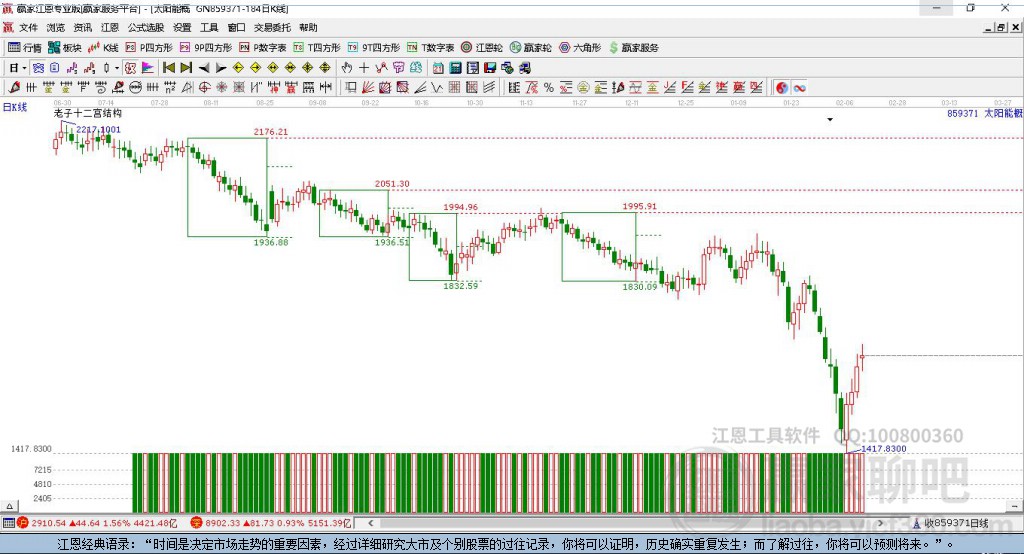Open the 公式选股 menu
Image resolution: width=1024 pixels, height=554 pixels.
pos(146,27)
